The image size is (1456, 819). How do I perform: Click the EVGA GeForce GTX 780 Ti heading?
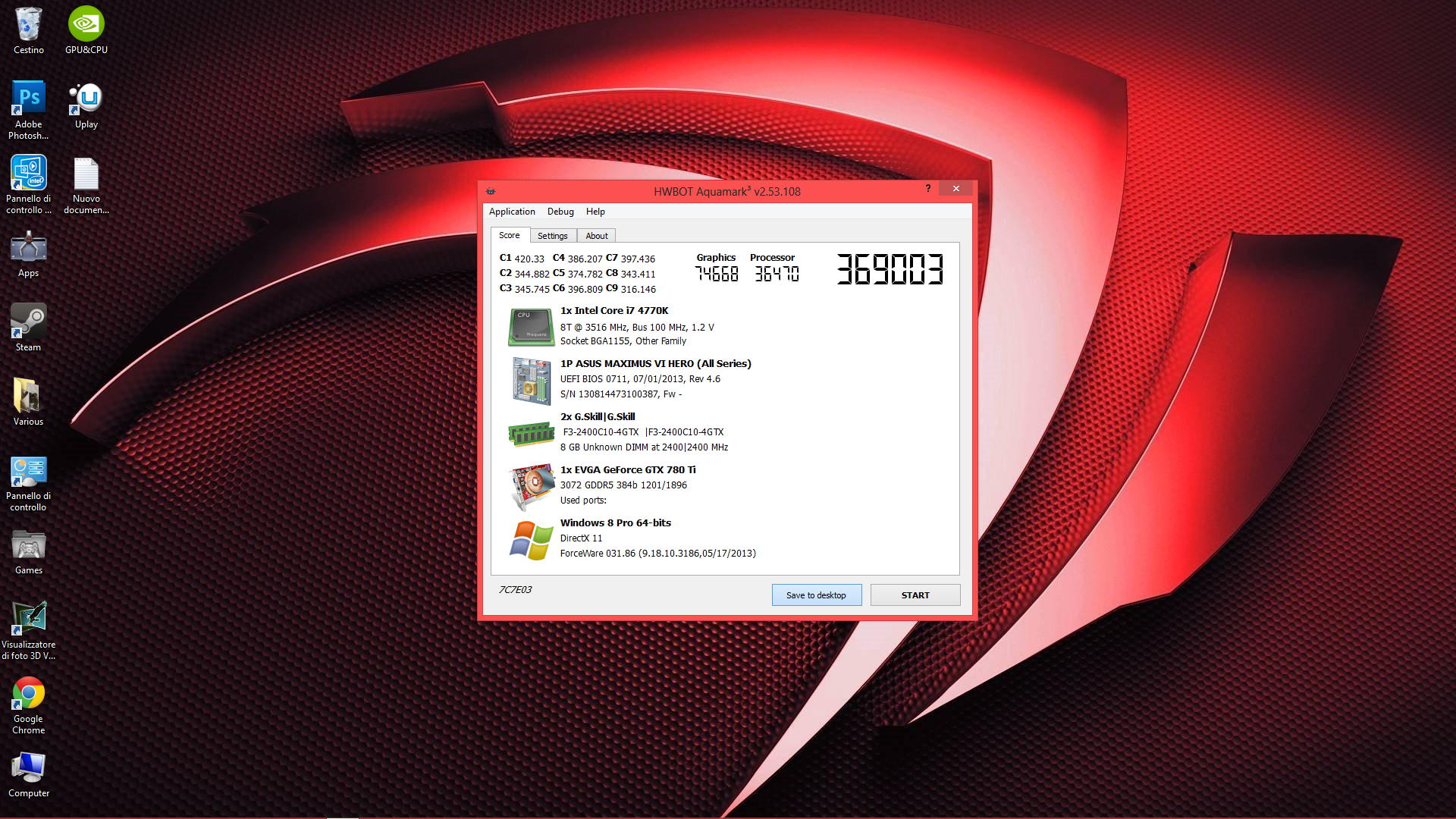[628, 470]
